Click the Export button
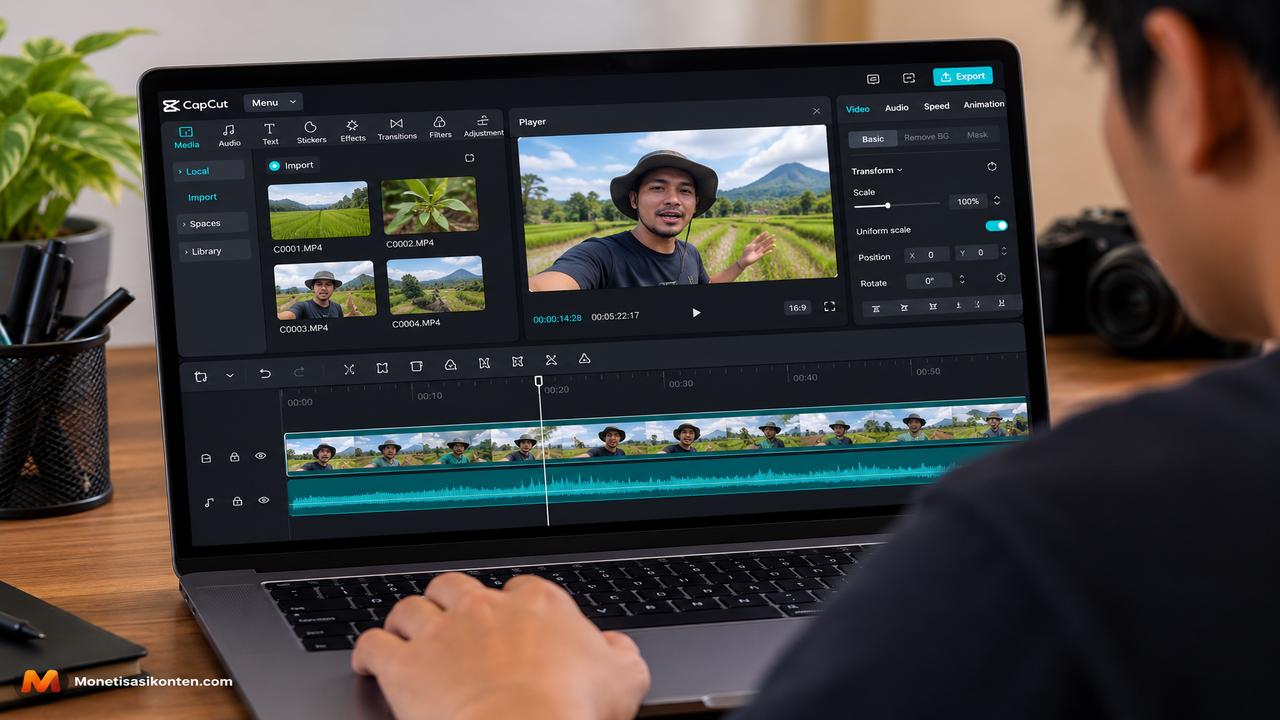 point(963,76)
